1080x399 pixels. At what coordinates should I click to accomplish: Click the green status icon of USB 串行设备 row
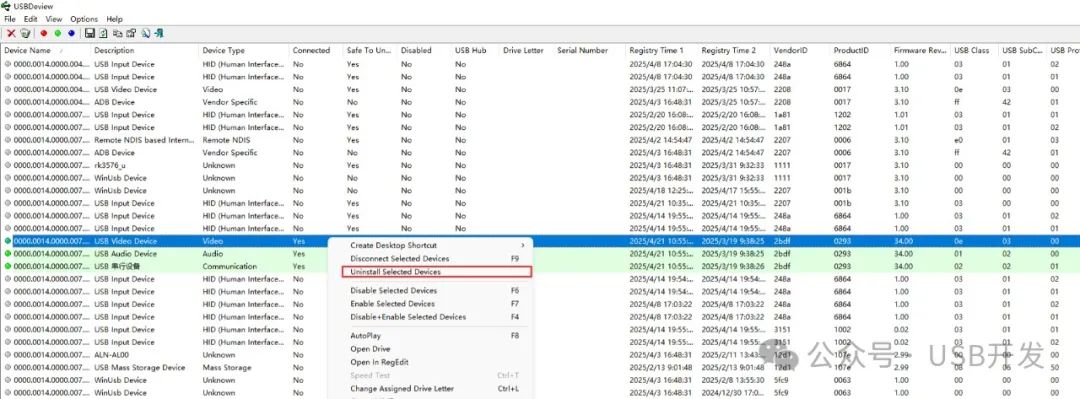pos(8,266)
